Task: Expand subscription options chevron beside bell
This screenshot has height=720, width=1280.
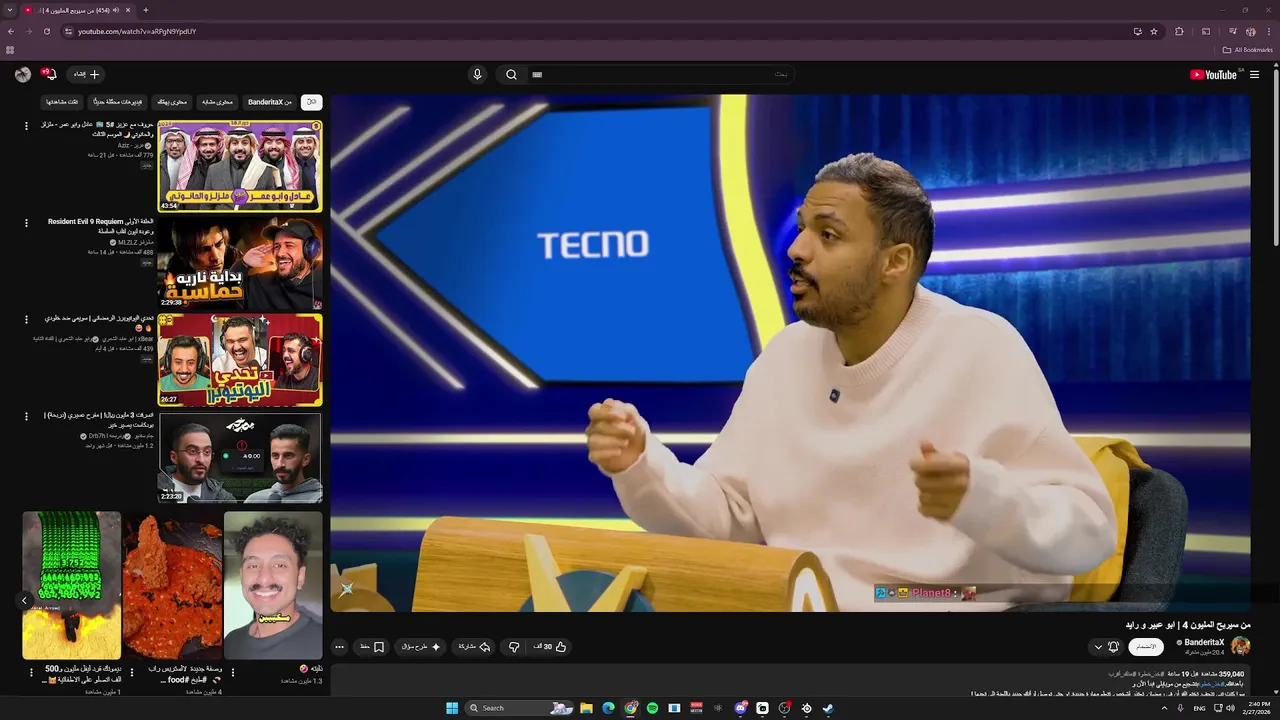Action: [x=1098, y=647]
